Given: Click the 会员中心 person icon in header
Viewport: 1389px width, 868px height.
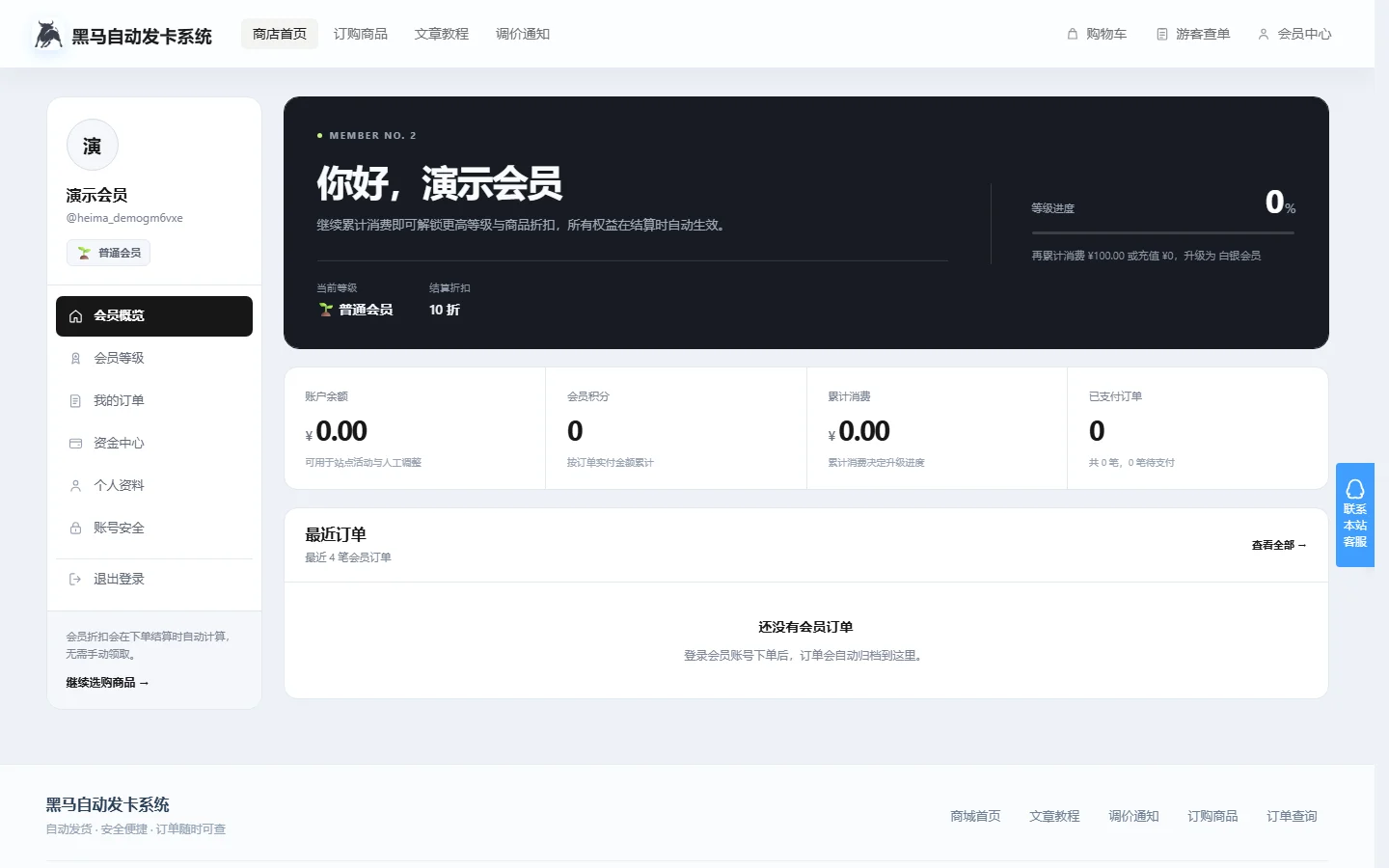Looking at the screenshot, I should tap(1264, 34).
